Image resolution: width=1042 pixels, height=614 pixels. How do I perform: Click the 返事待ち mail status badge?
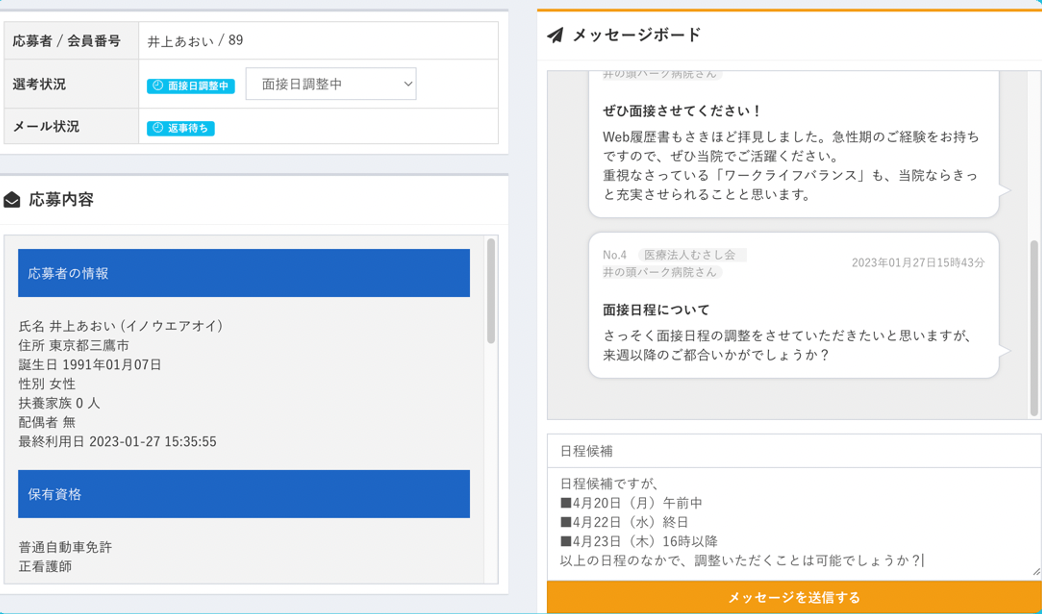pos(181,128)
